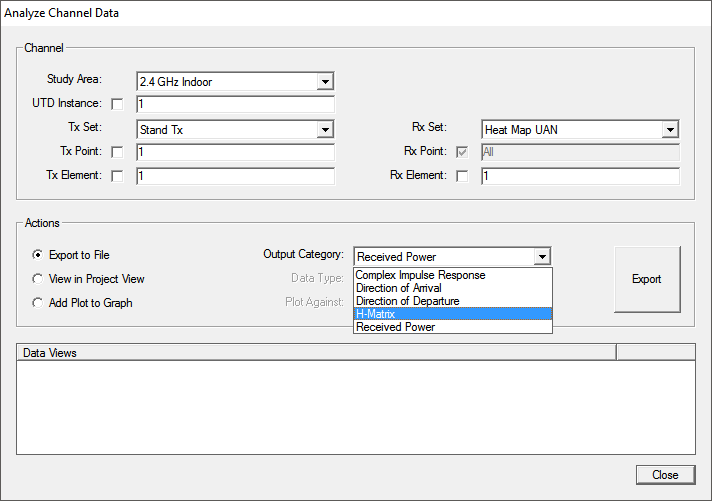Enable the UTD Instance checkbox
This screenshot has height=501, width=712.
[x=117, y=104]
